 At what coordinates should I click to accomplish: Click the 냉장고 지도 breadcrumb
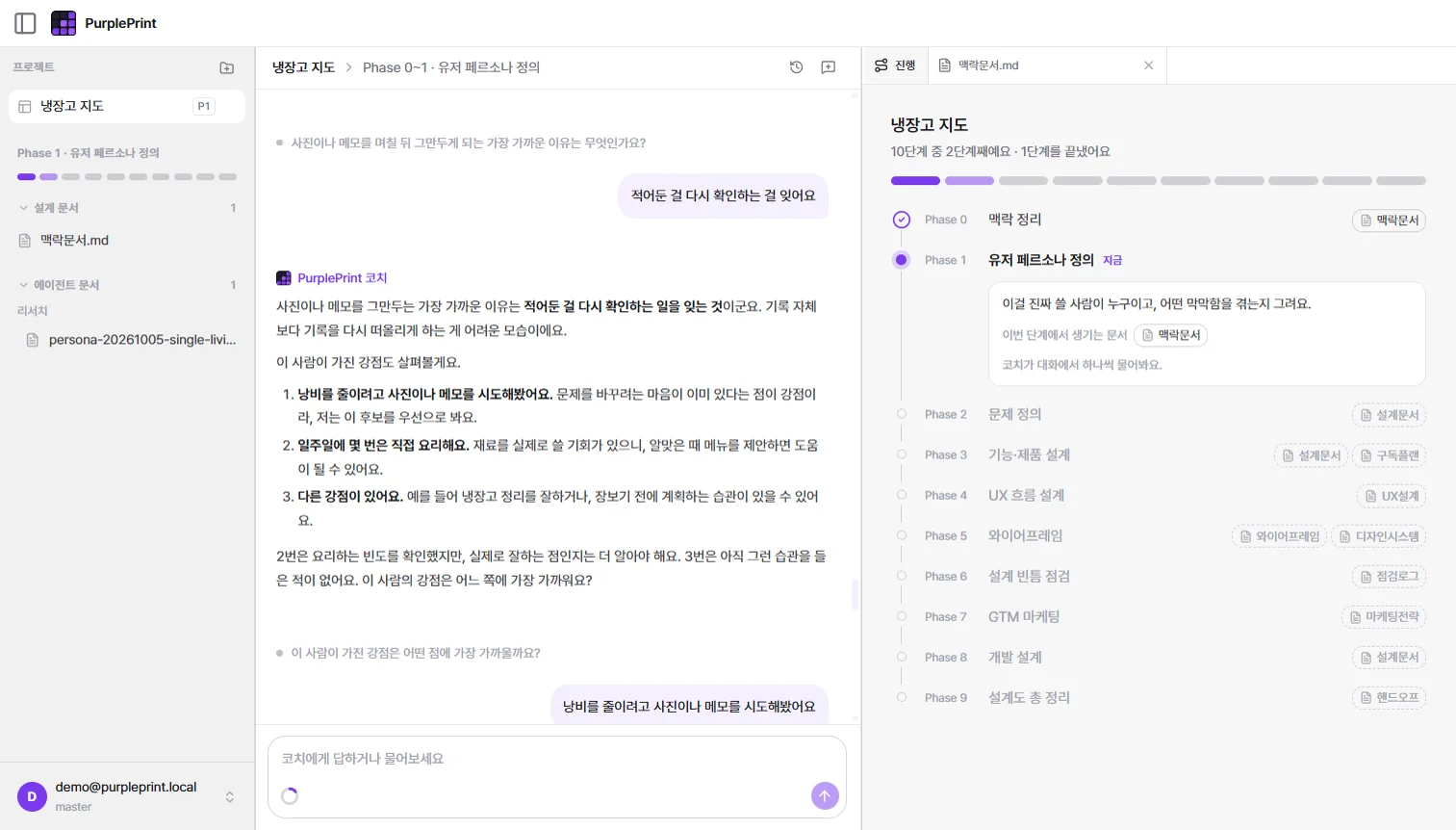(x=303, y=67)
